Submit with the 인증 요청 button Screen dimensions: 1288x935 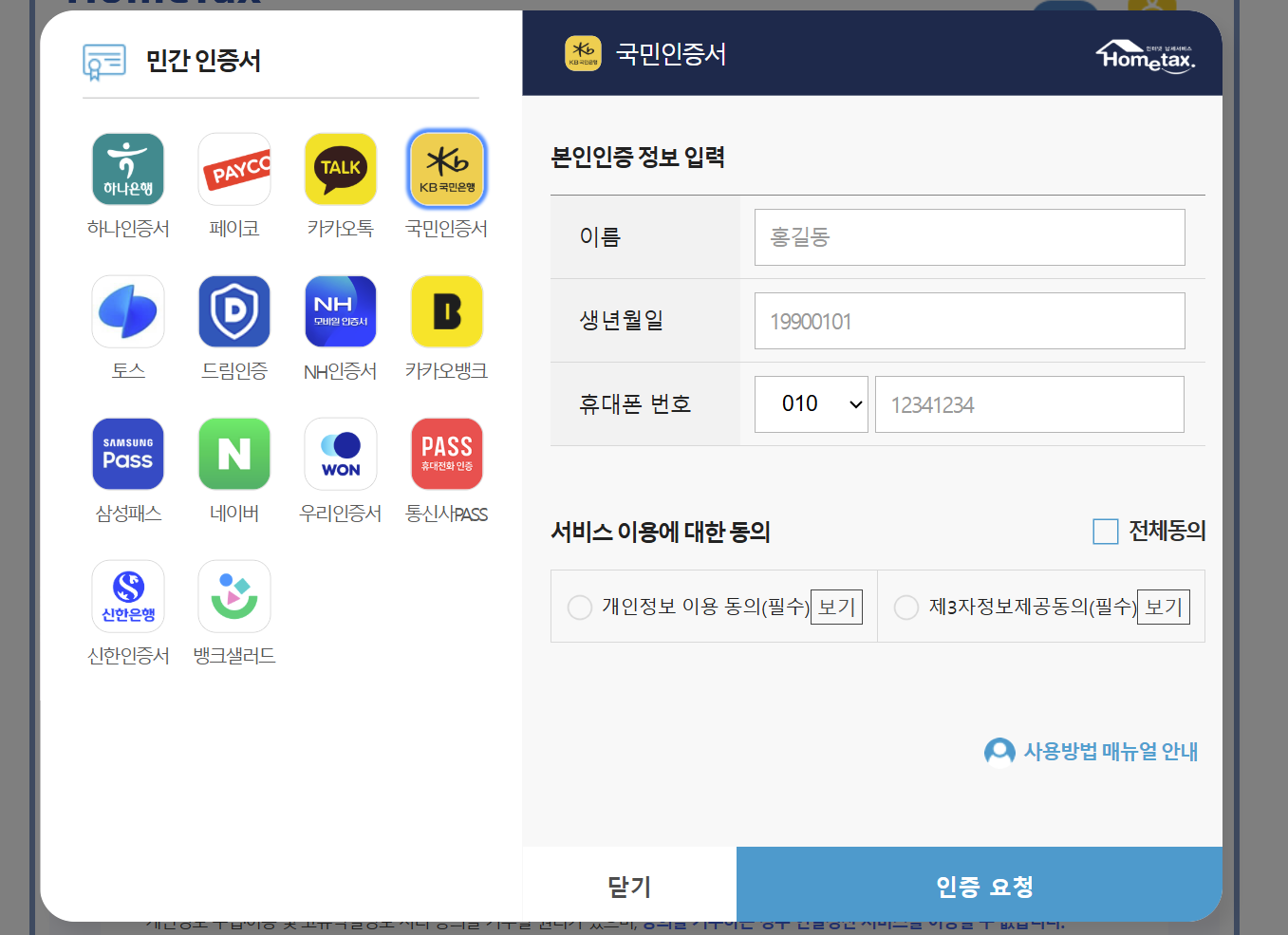pos(980,885)
